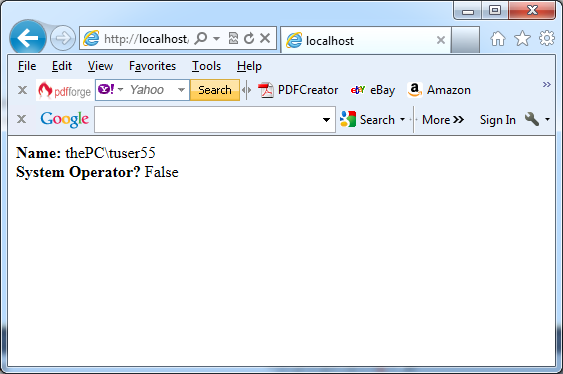Go to the Home page icon
Image resolution: width=563 pixels, height=374 pixels.
pos(498,38)
